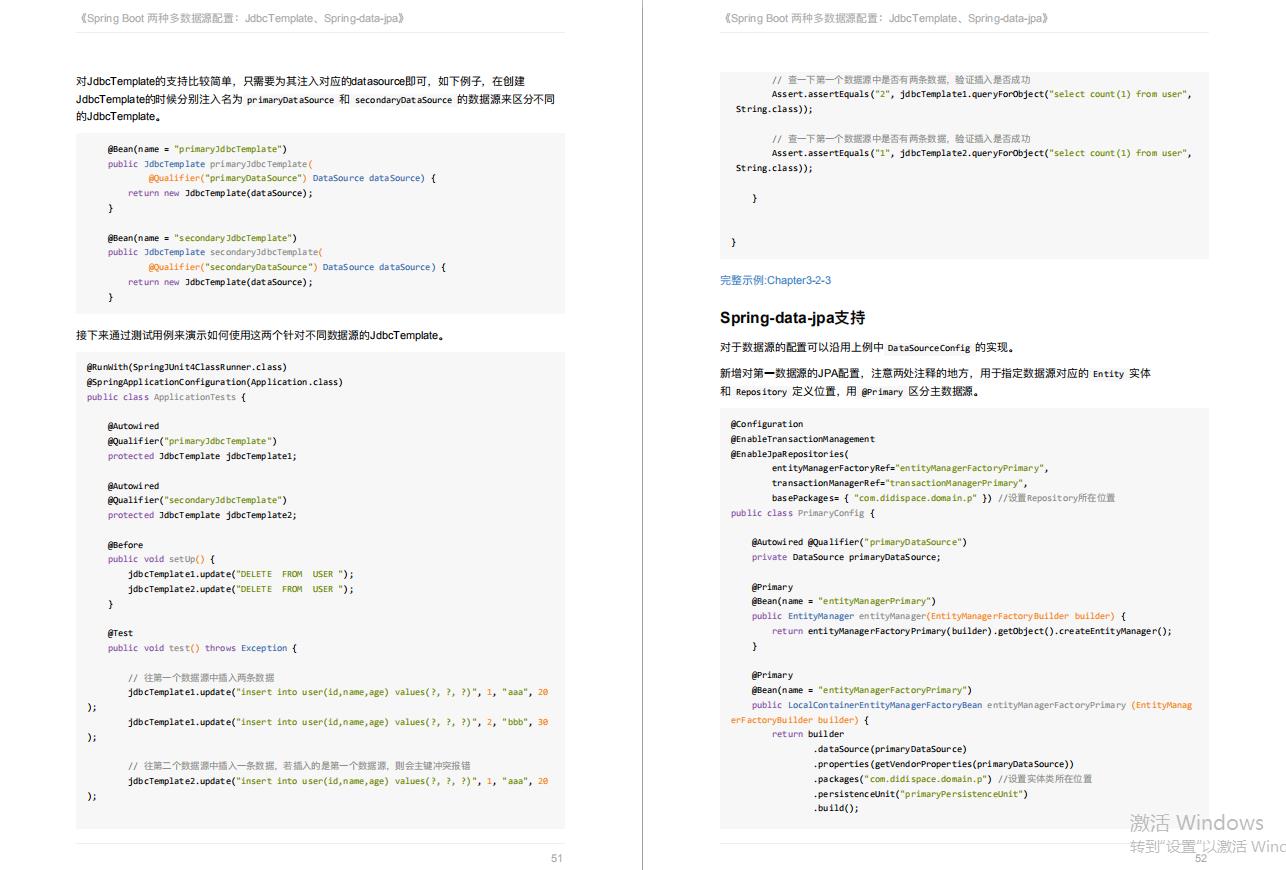
Task: Click the .packages("com.didispace.domain.p") line
Action: pos(952,779)
